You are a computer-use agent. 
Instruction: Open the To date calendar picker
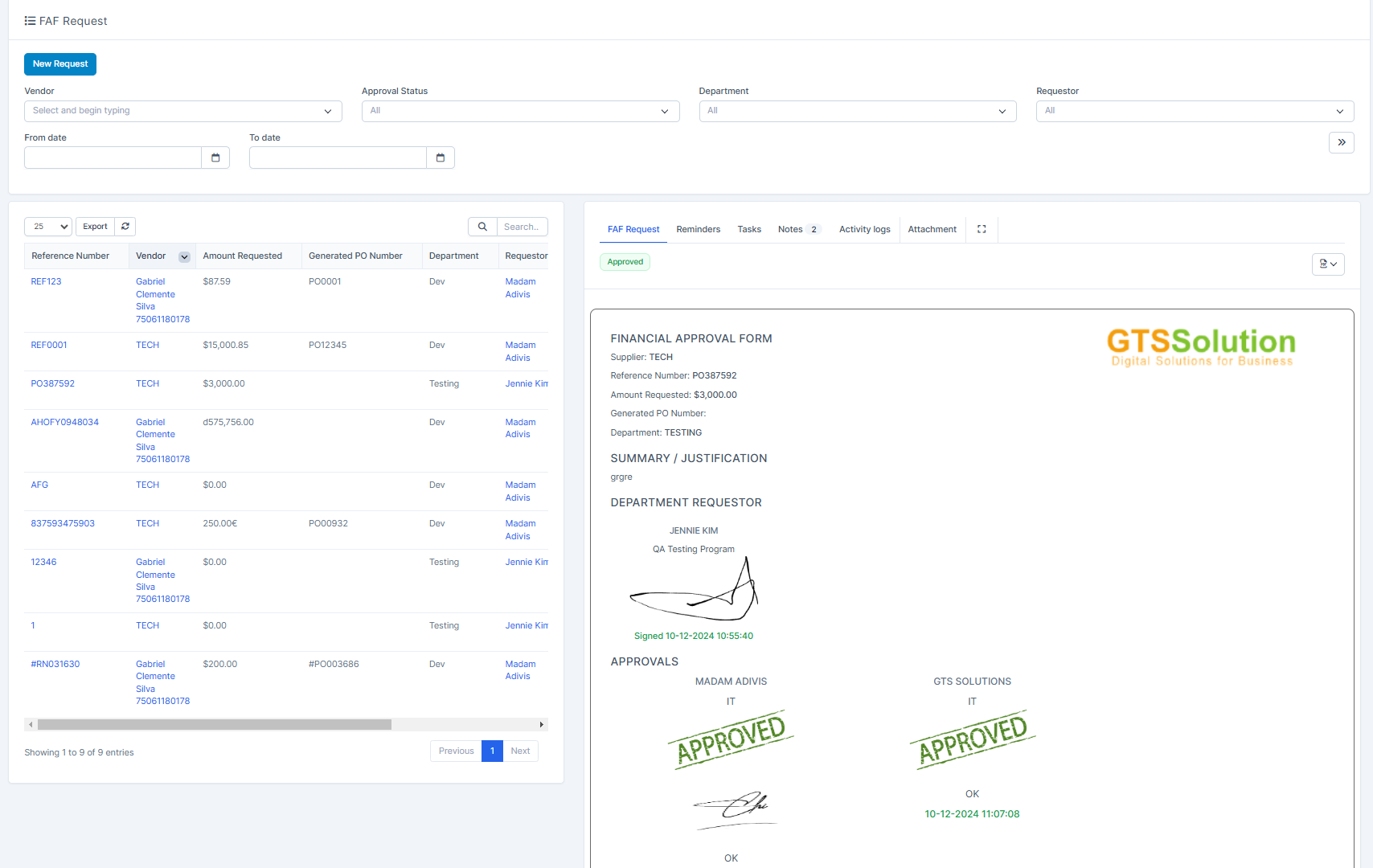click(441, 158)
